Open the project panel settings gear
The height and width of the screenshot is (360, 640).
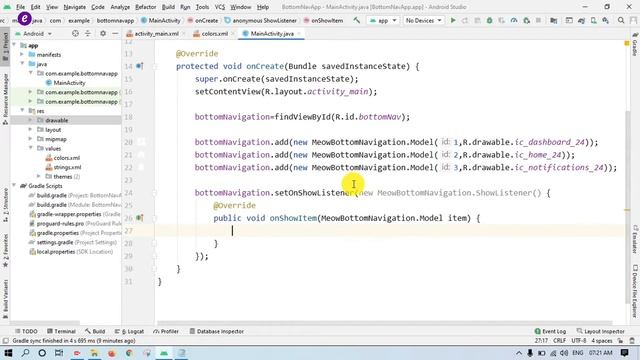point(103,33)
